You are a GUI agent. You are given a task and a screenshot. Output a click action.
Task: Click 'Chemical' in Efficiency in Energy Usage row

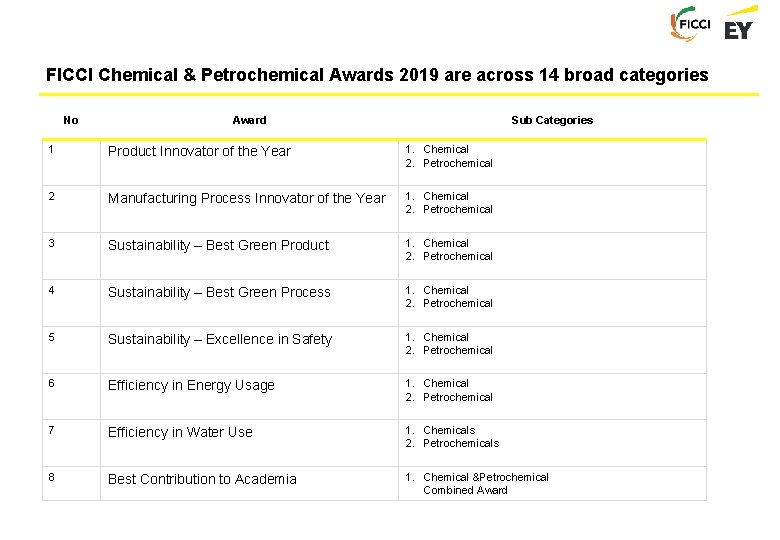[x=446, y=383]
